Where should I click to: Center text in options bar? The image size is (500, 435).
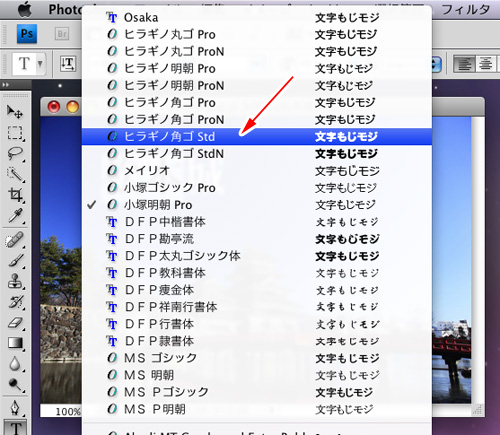coord(485,63)
